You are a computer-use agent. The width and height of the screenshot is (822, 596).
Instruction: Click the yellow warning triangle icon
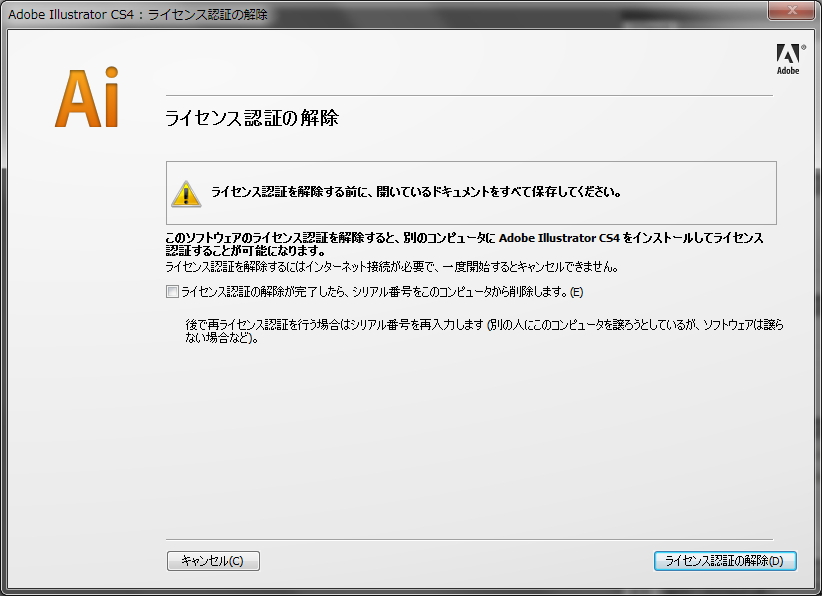(186, 194)
